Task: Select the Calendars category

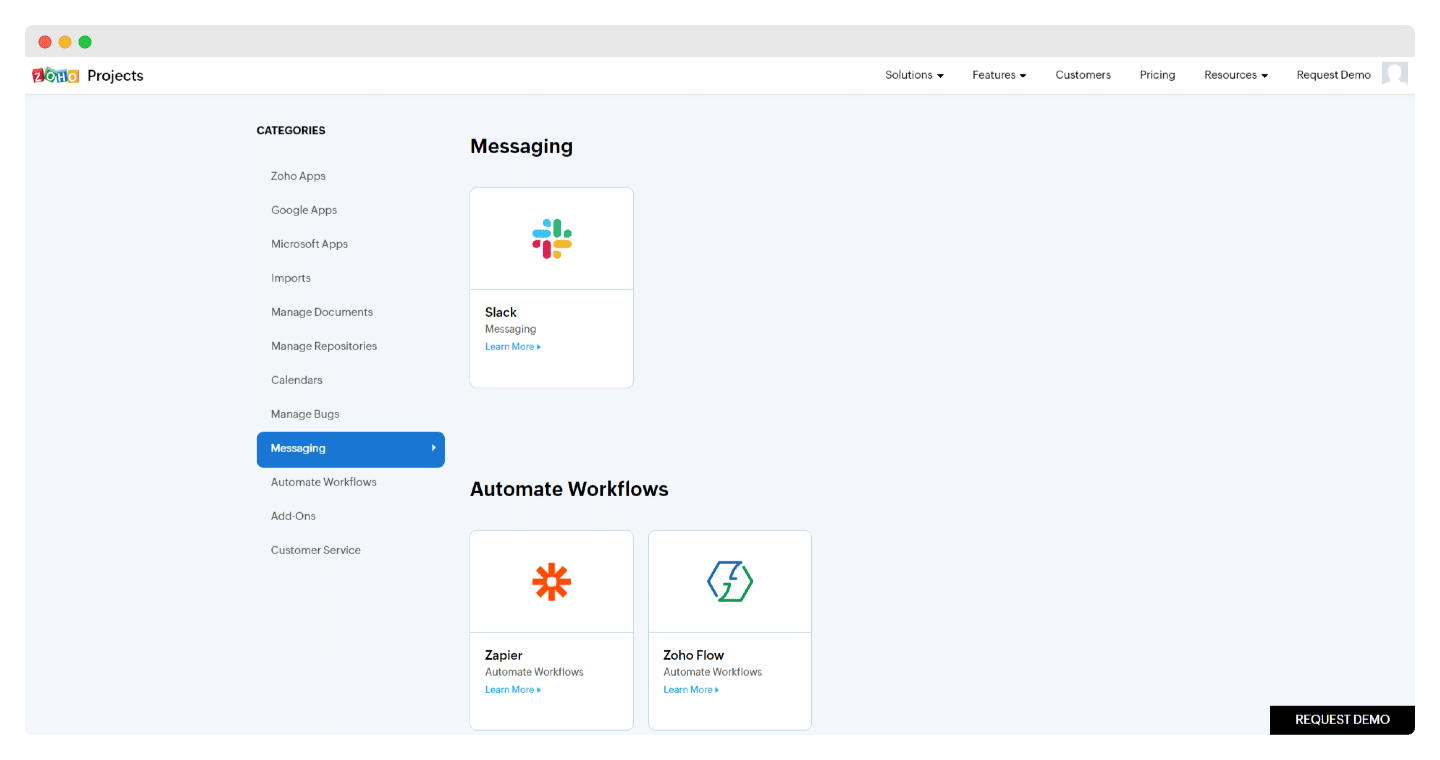Action: 297,380
